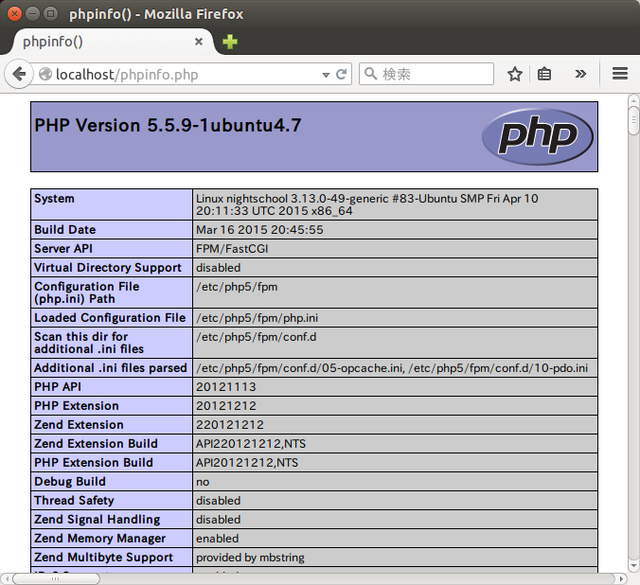Viewport: 640px width, 585px height.
Task: Open the Firefox hamburger menu
Action: [x=620, y=74]
